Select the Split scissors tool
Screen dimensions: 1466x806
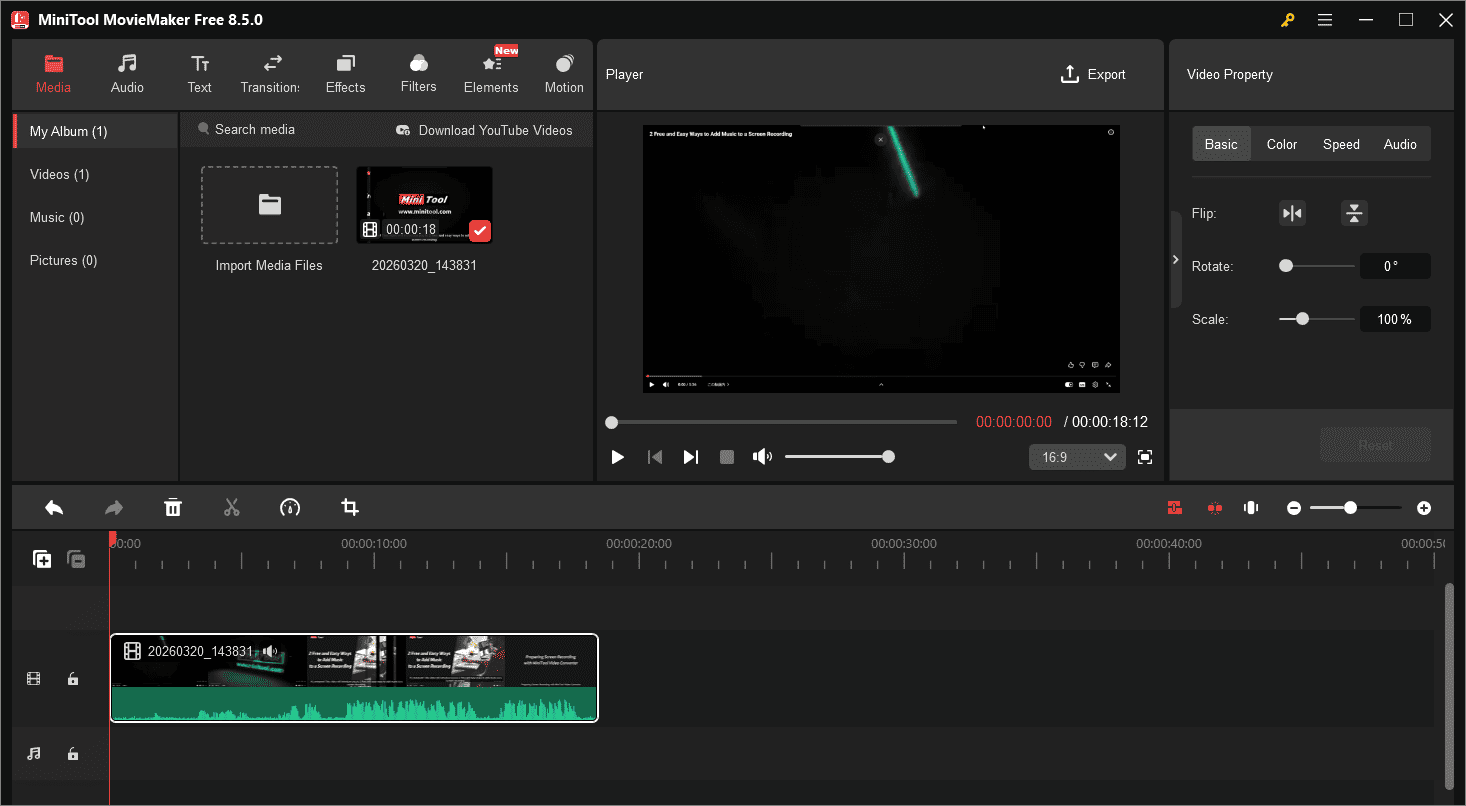pyautogui.click(x=231, y=507)
